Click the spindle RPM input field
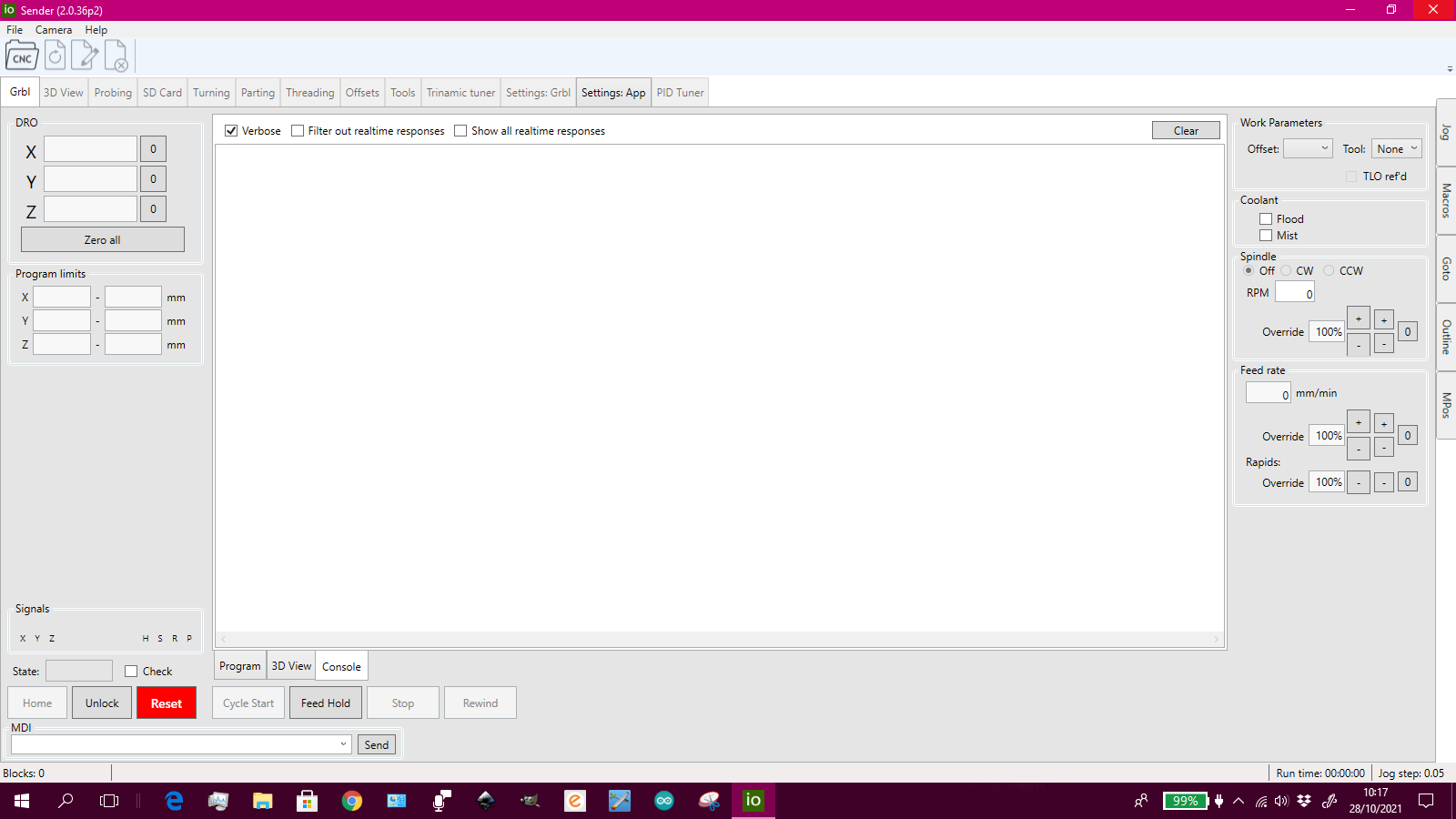This screenshot has height=819, width=1456. tap(1294, 293)
